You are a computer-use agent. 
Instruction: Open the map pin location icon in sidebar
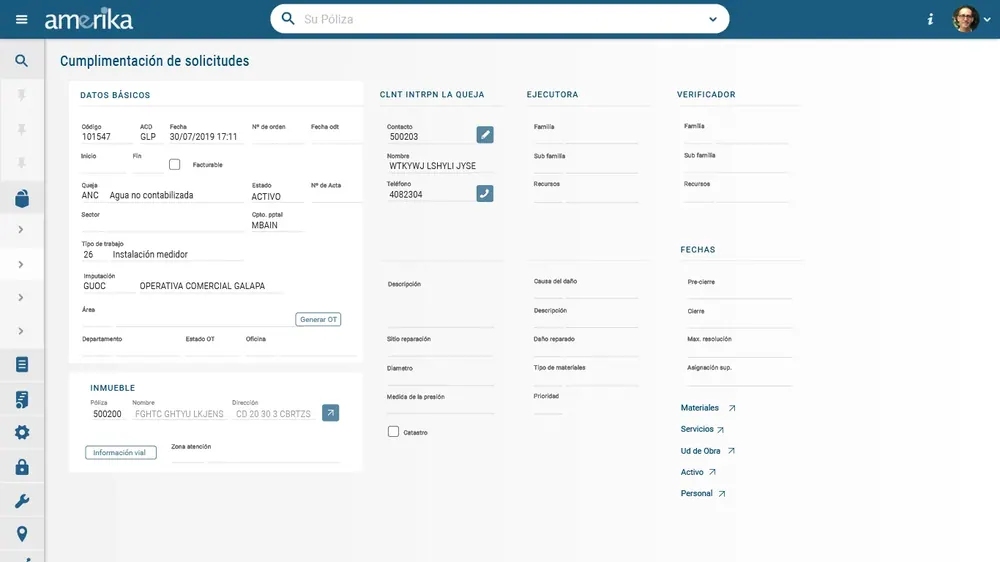click(22, 534)
